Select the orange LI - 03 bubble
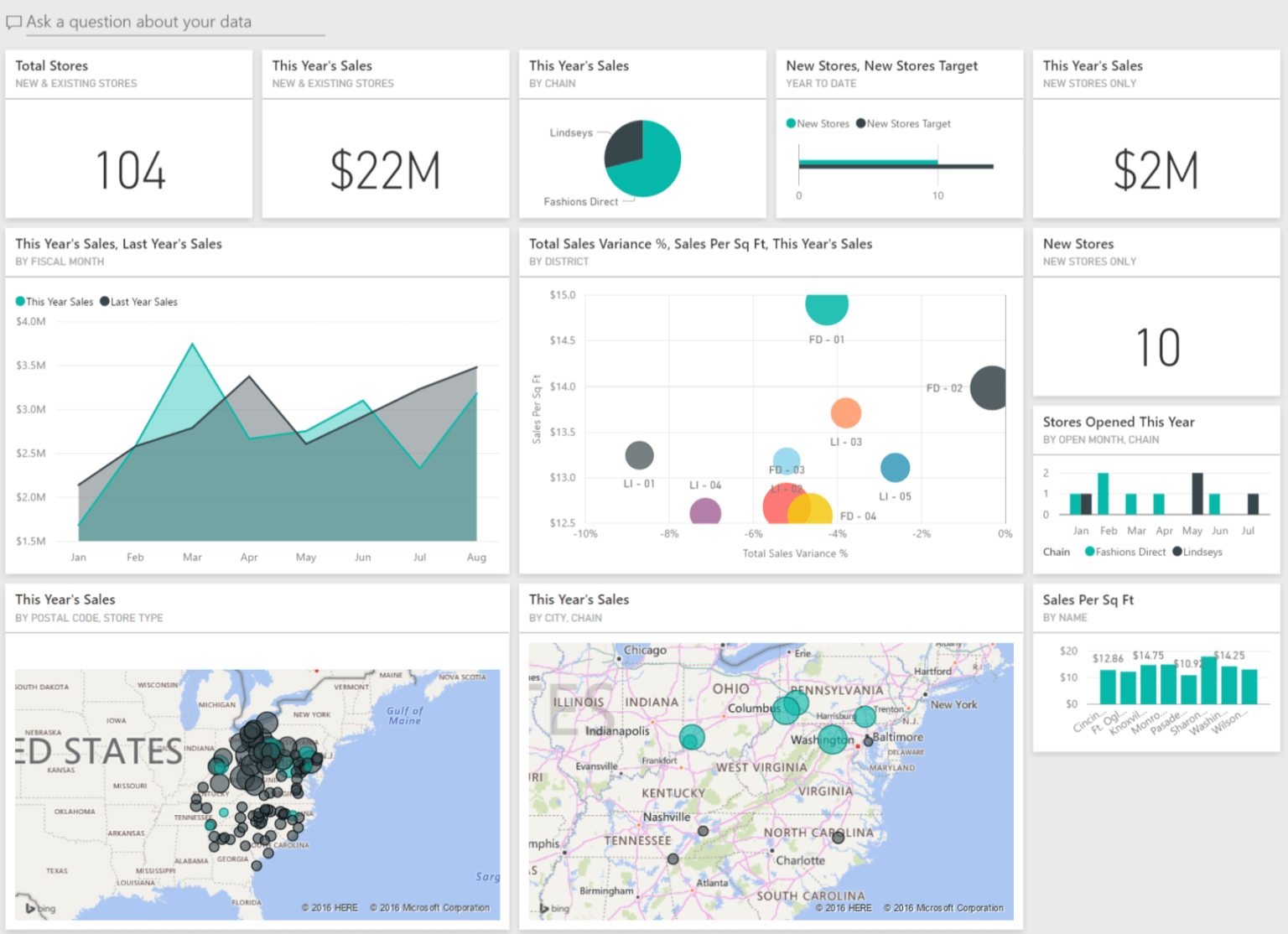1288x934 pixels. (x=845, y=413)
